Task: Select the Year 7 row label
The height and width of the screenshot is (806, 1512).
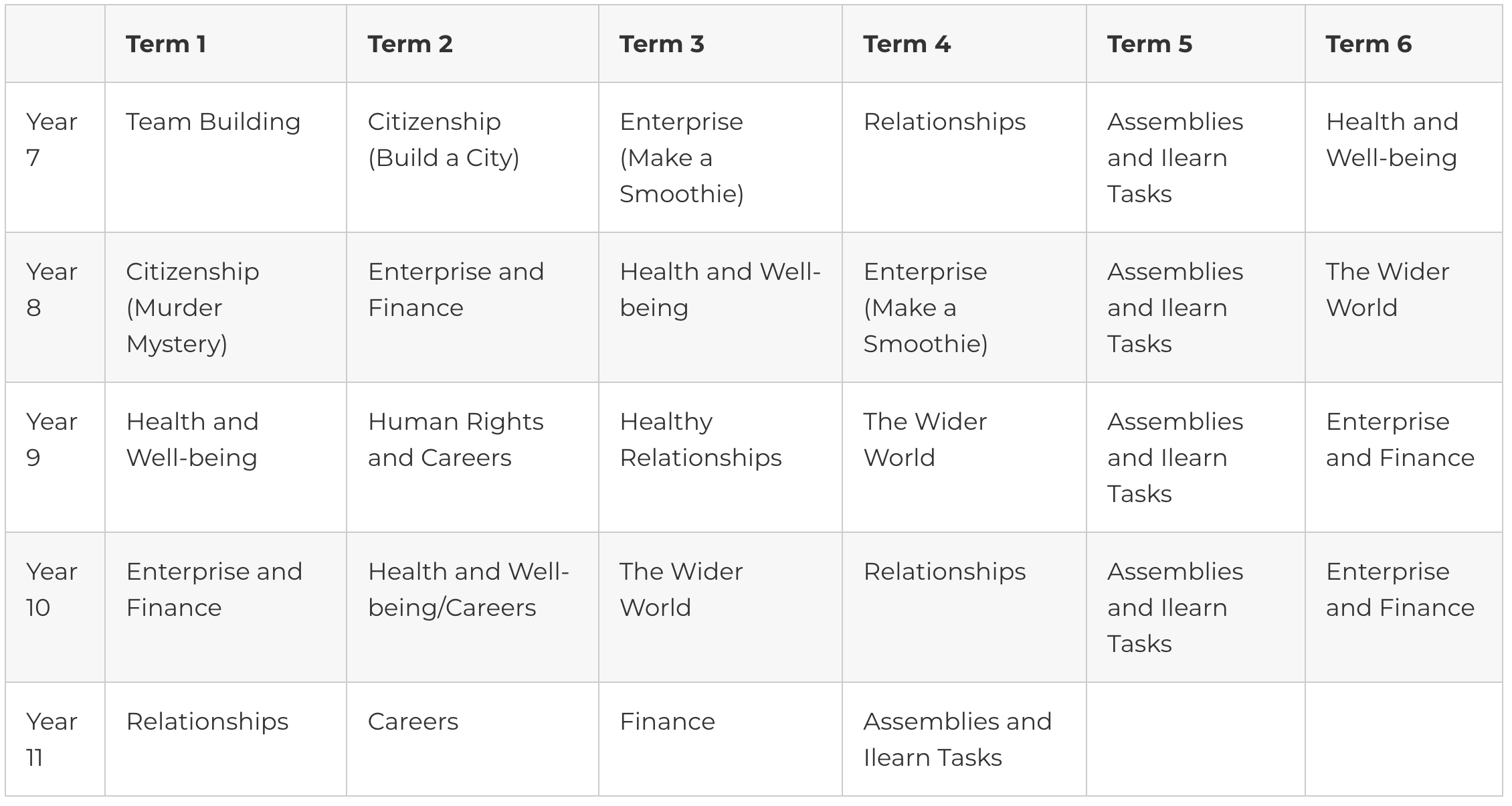Action: pyautogui.click(x=52, y=140)
